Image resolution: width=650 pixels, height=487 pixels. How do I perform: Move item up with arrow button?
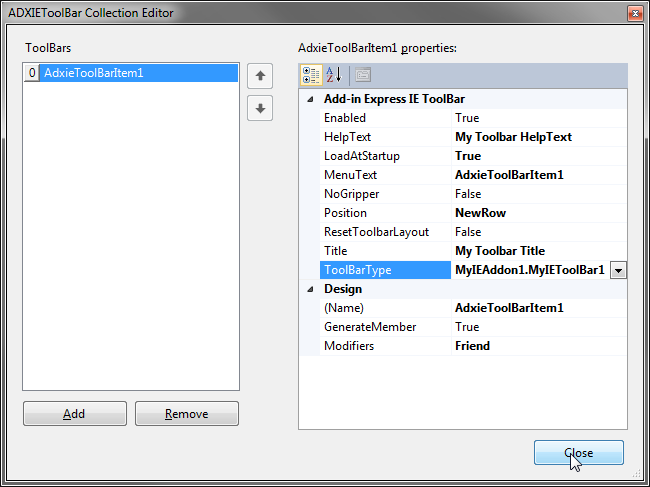[260, 75]
